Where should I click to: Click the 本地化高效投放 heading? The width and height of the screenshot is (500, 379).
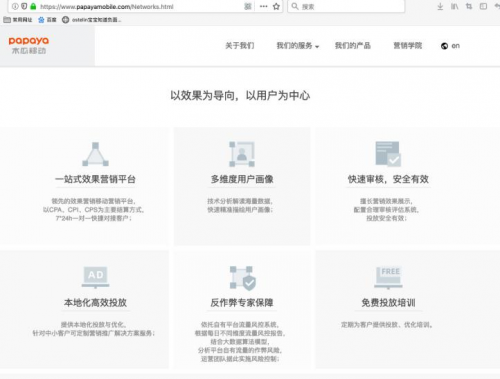point(95,303)
